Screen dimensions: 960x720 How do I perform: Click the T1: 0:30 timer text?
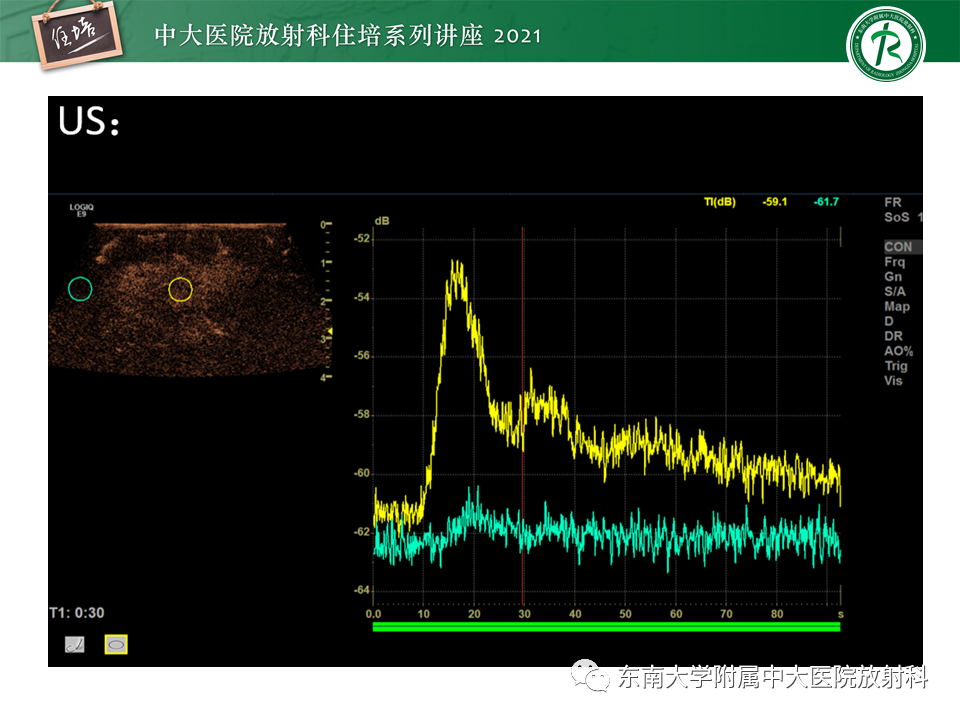coord(77,613)
